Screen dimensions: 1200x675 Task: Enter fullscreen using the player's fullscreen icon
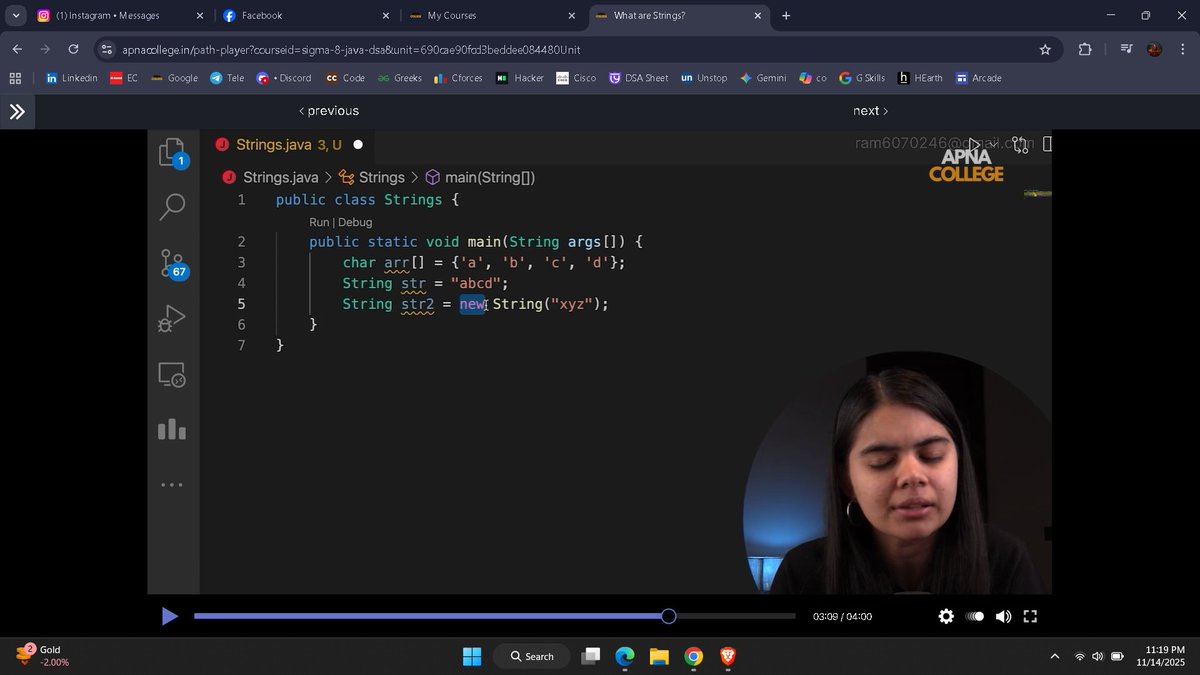point(1030,616)
